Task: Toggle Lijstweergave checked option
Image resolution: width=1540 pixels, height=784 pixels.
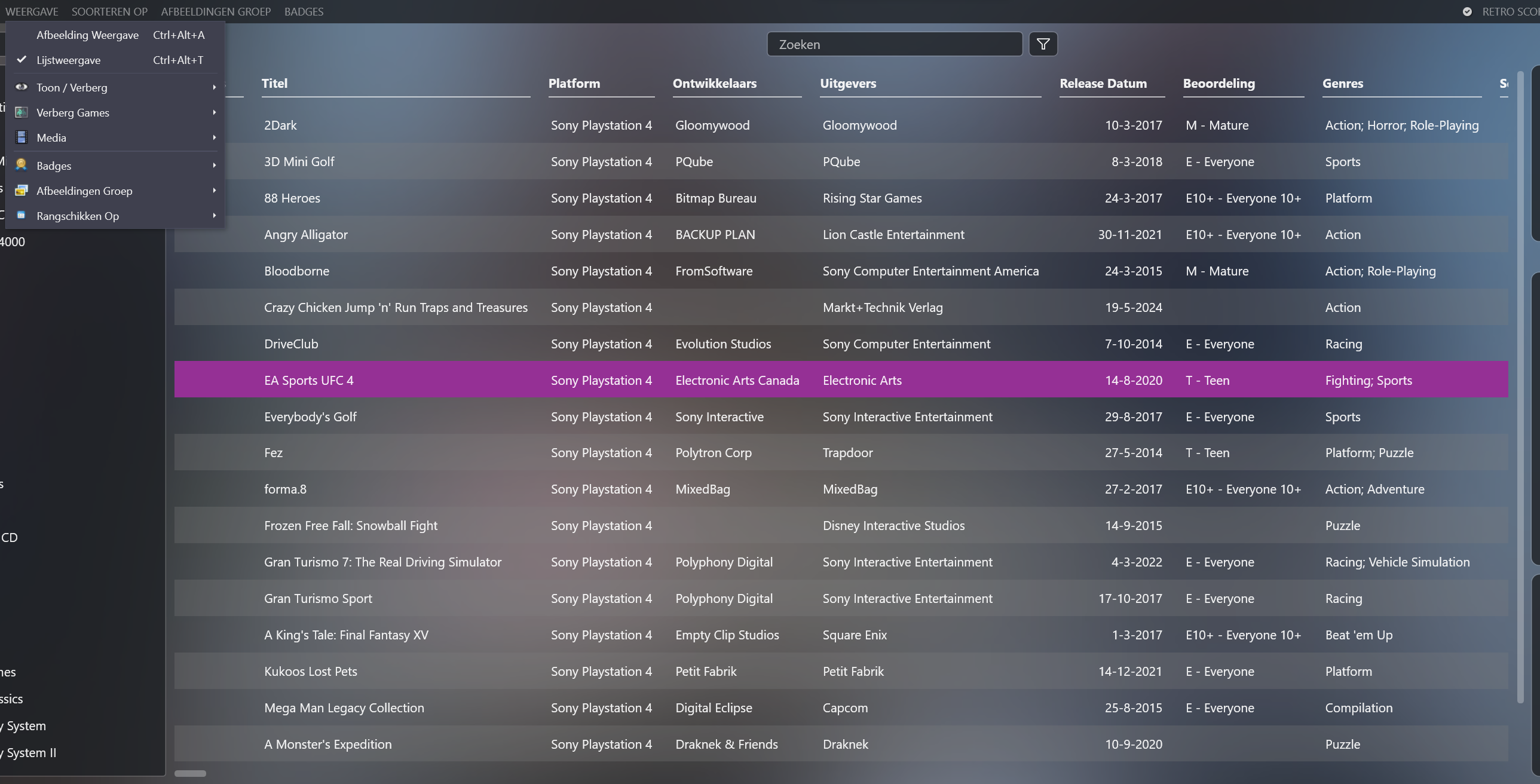Action: (115, 60)
